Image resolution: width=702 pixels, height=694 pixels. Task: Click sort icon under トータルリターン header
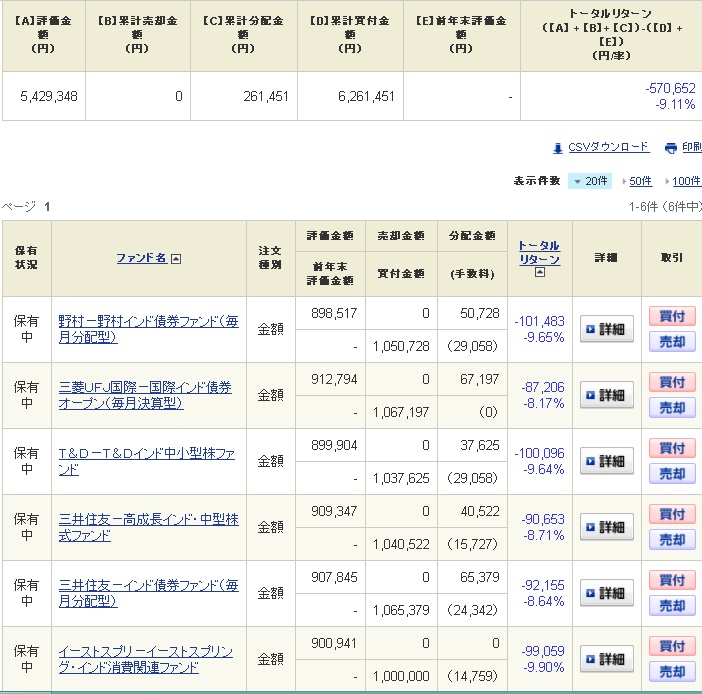tap(539, 272)
